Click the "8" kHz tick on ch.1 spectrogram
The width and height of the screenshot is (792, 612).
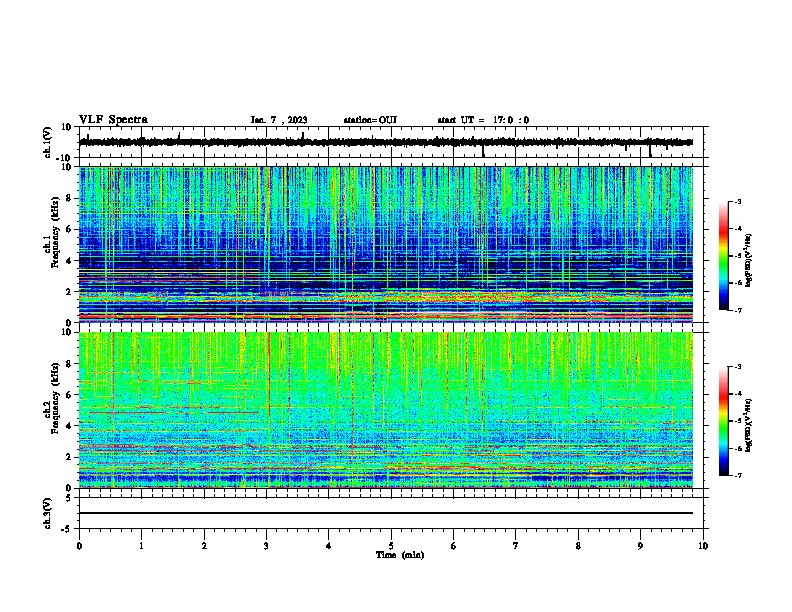(69, 198)
